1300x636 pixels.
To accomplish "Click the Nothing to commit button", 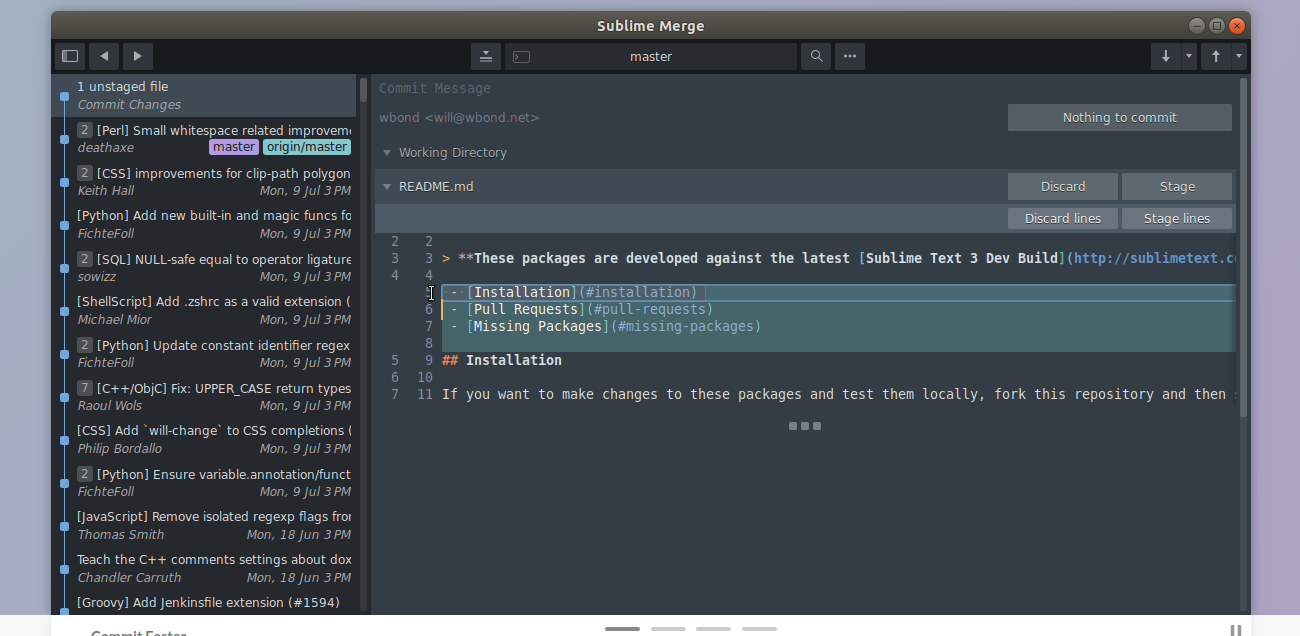I will [1120, 117].
